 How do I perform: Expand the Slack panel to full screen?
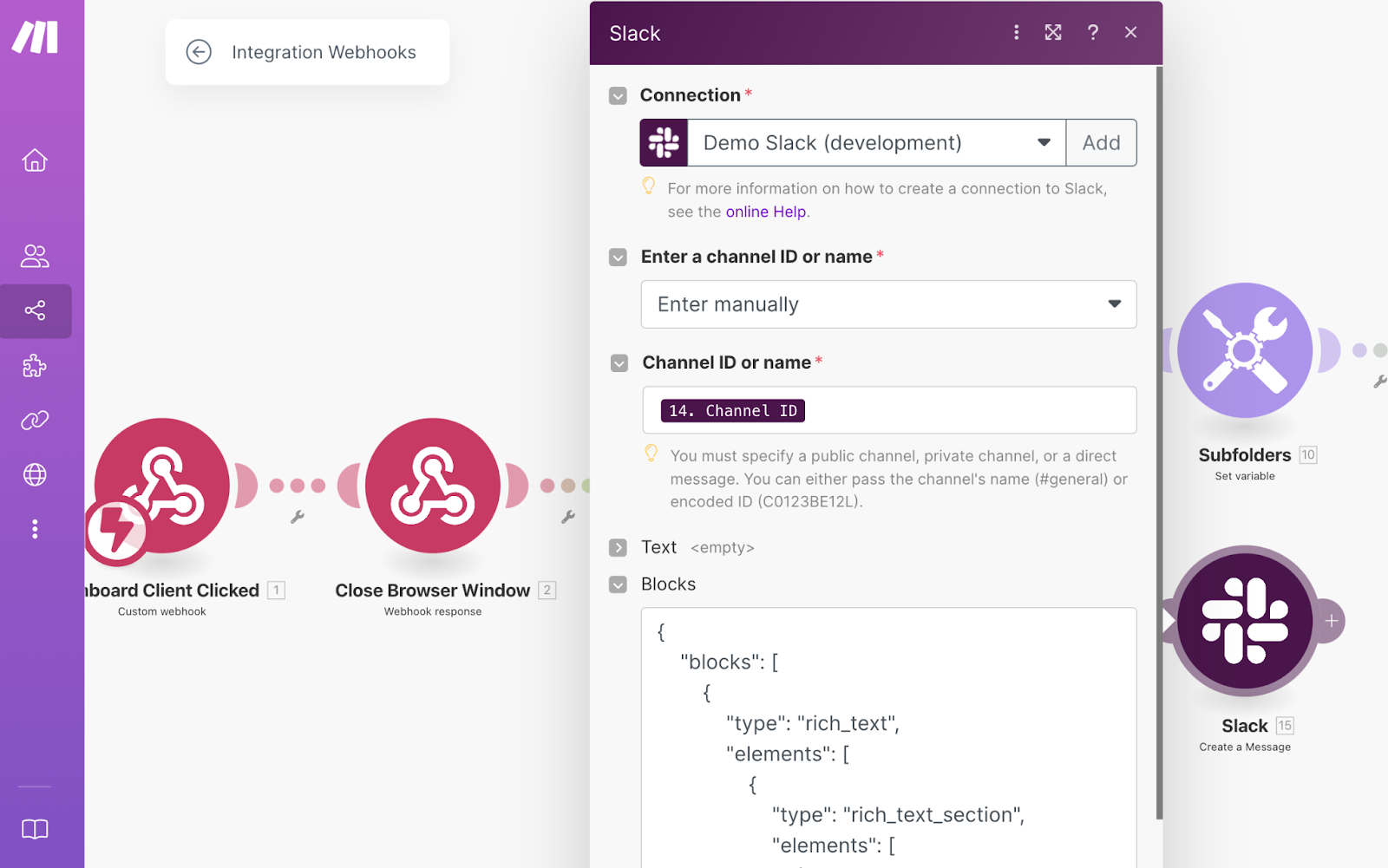tap(1053, 33)
